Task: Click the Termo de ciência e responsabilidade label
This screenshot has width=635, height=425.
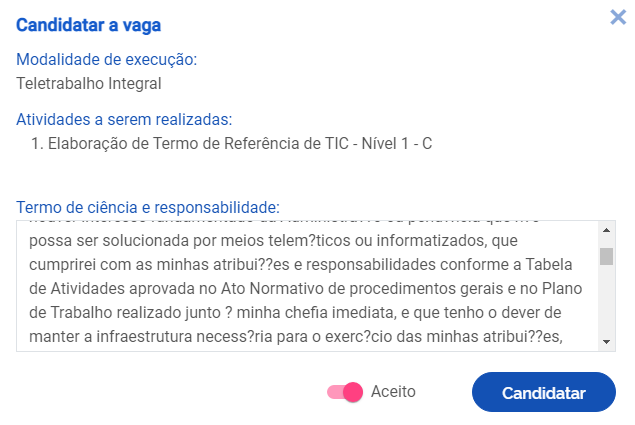Action: coord(147,207)
